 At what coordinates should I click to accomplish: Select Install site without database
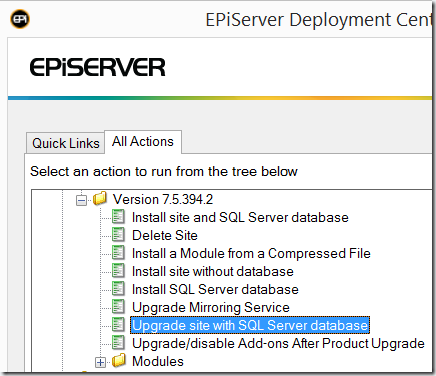click(213, 271)
